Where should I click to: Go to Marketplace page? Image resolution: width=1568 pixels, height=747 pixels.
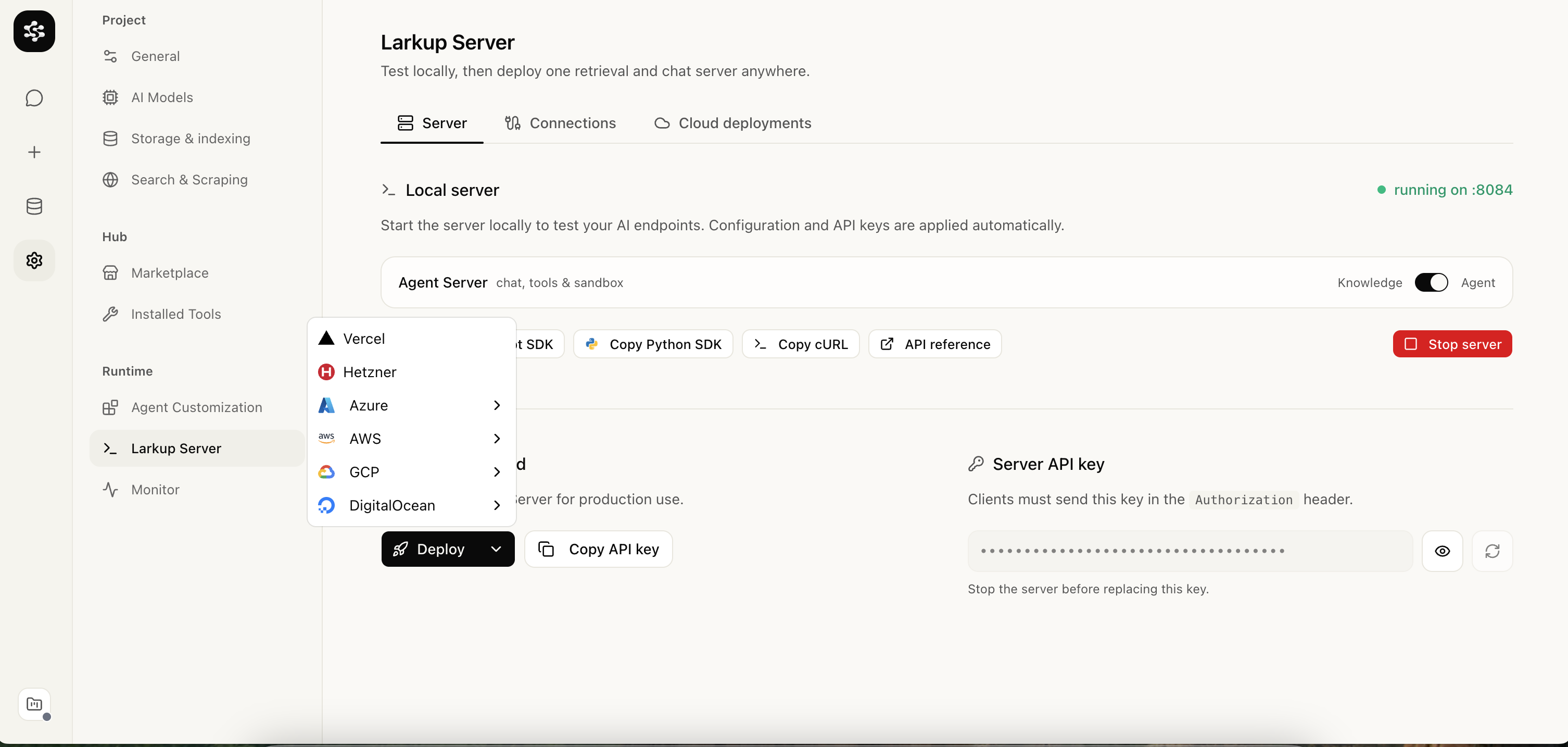(197, 273)
